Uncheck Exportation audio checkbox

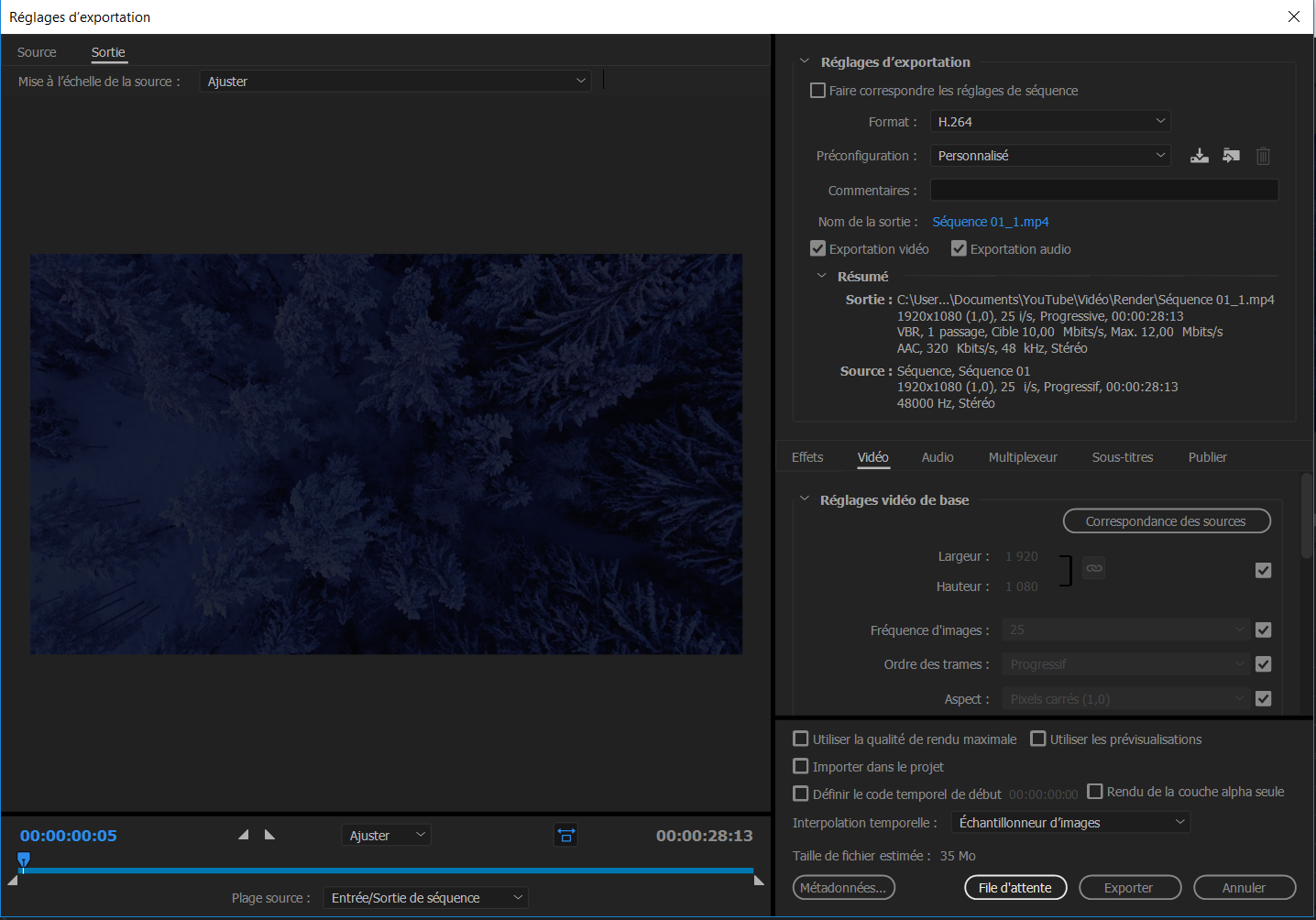click(x=959, y=248)
